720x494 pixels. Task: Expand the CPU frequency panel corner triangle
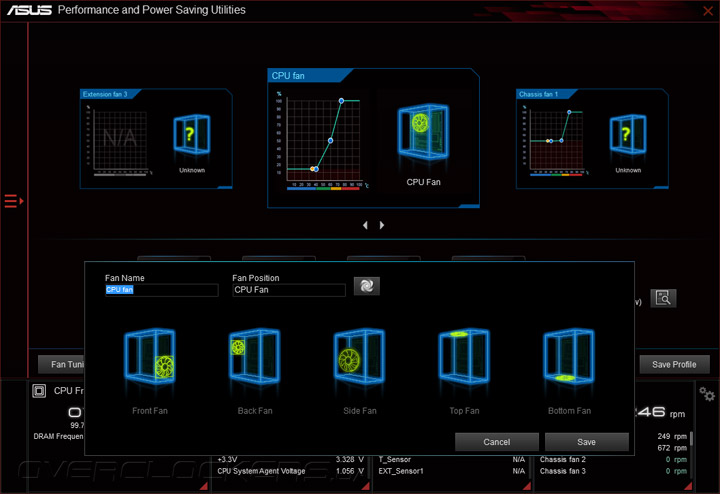203,486
